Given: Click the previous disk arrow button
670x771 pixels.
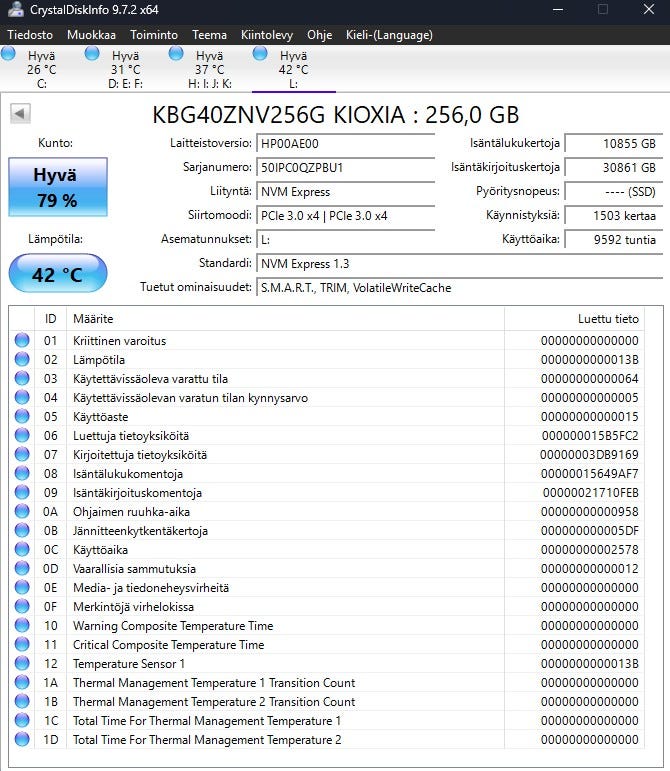Looking at the screenshot, I should tap(20, 114).
